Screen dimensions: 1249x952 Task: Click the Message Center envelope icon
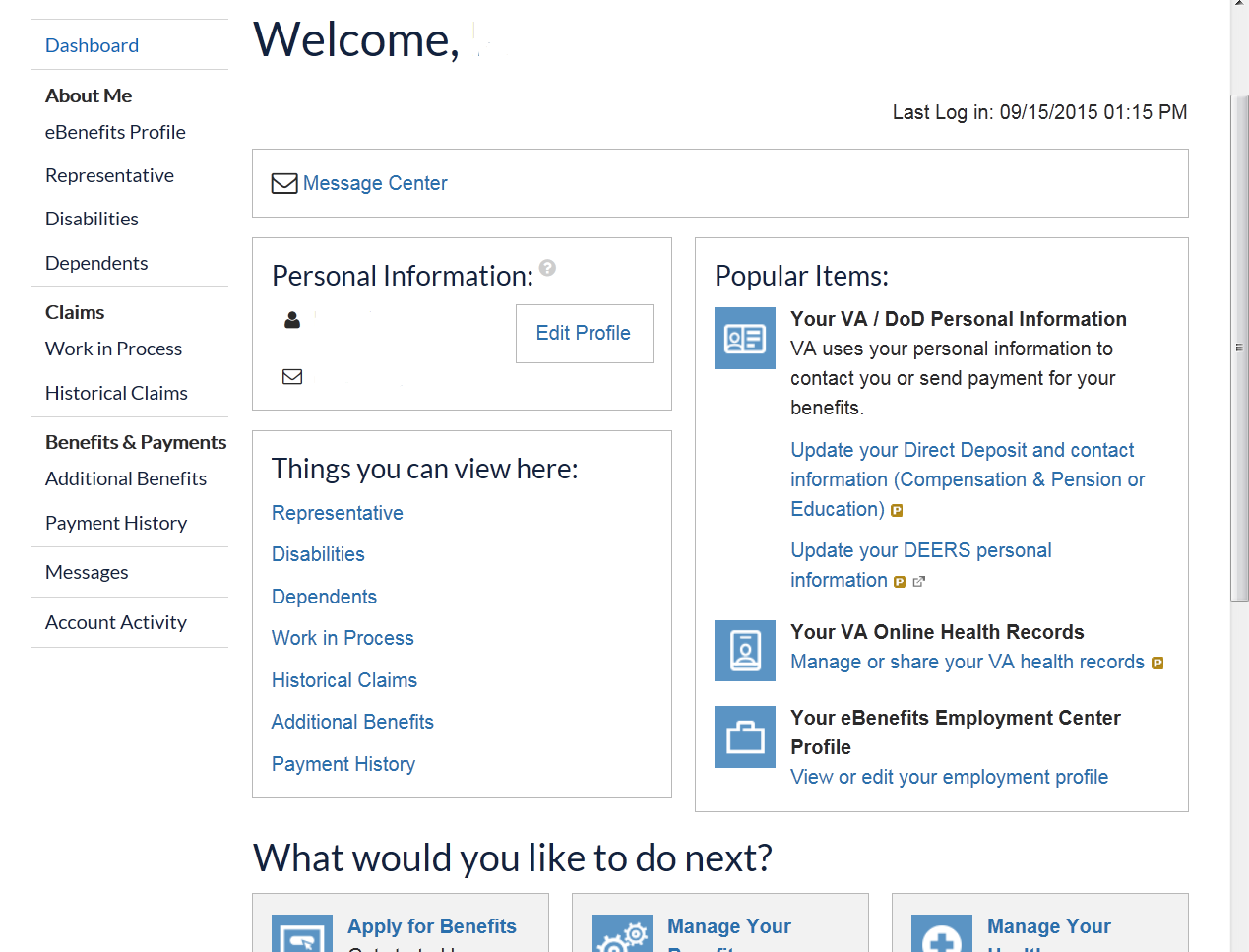pos(284,183)
